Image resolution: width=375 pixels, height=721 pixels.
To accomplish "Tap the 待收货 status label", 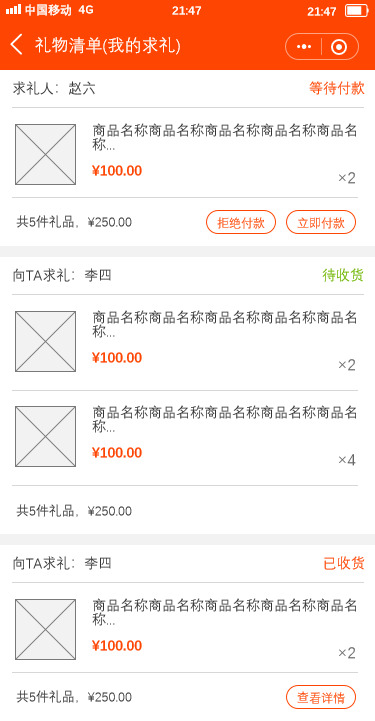I will point(343,275).
